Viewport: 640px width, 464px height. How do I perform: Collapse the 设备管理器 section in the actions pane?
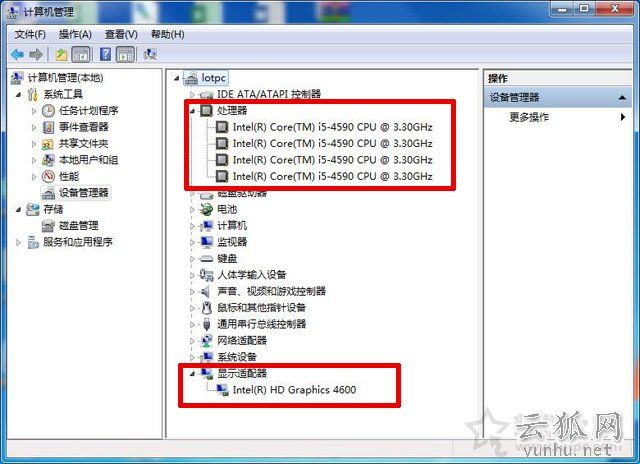coord(622,98)
